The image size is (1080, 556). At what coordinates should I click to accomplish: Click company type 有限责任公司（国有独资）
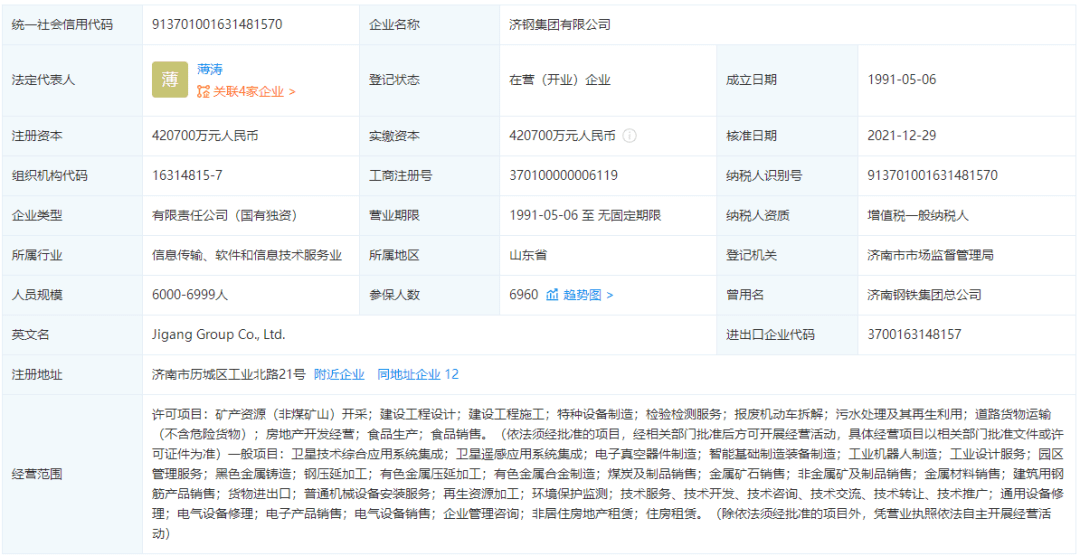225,216
